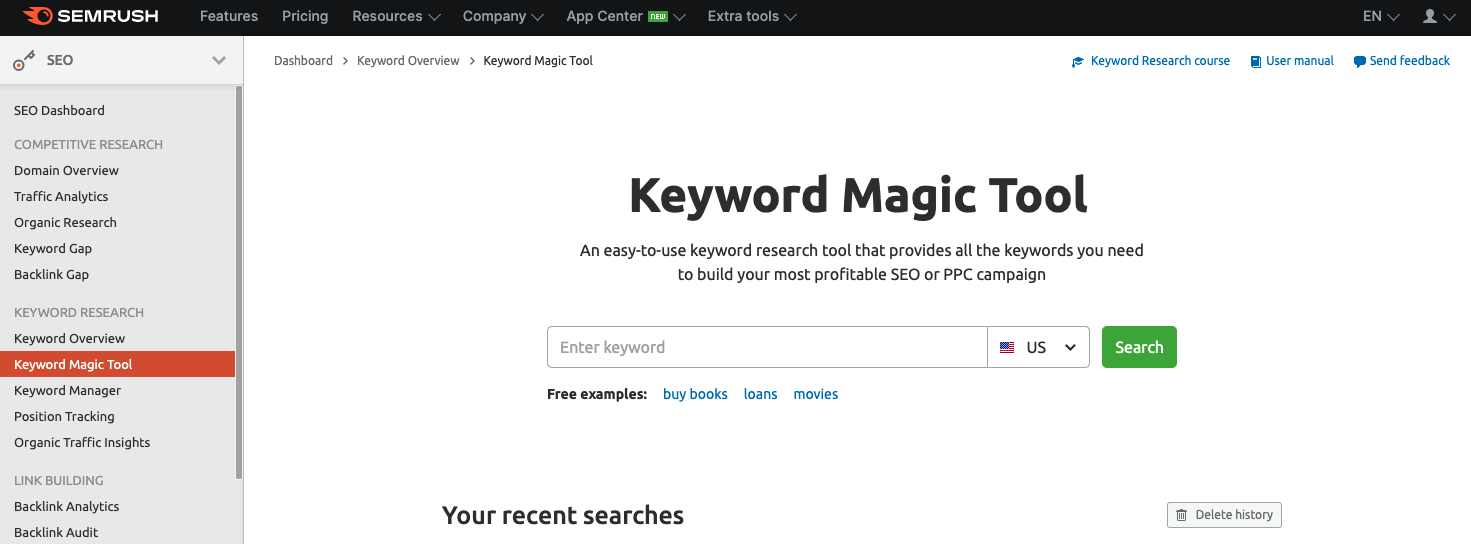Click the Delete history button
1471x544 pixels.
(1224, 515)
